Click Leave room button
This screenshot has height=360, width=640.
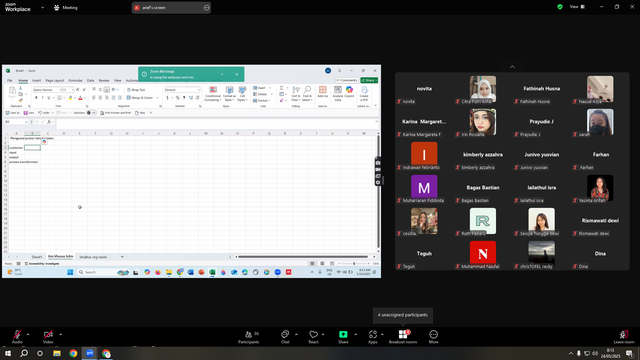coord(624,337)
